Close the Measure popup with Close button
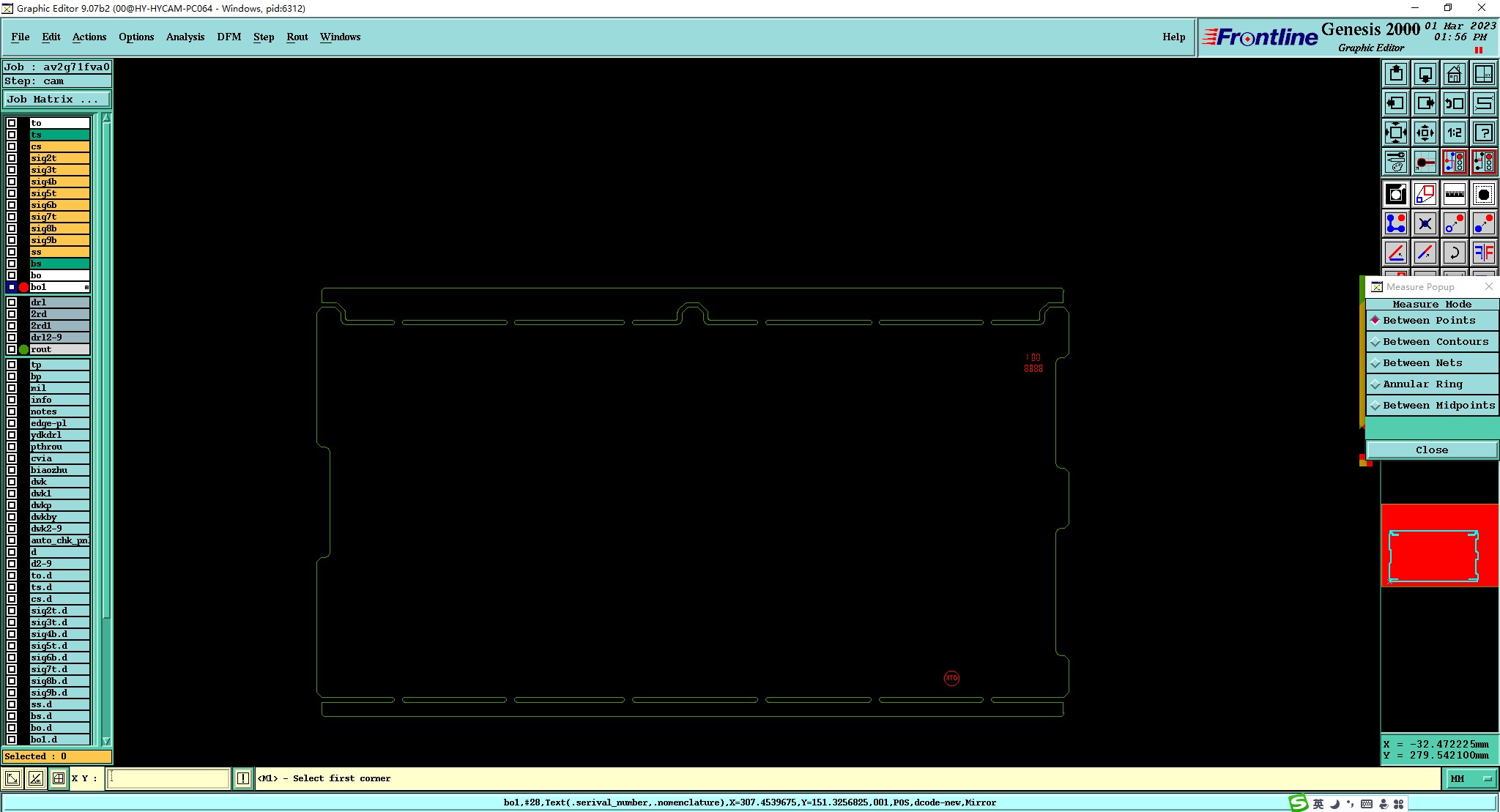1500x812 pixels. [x=1431, y=450]
